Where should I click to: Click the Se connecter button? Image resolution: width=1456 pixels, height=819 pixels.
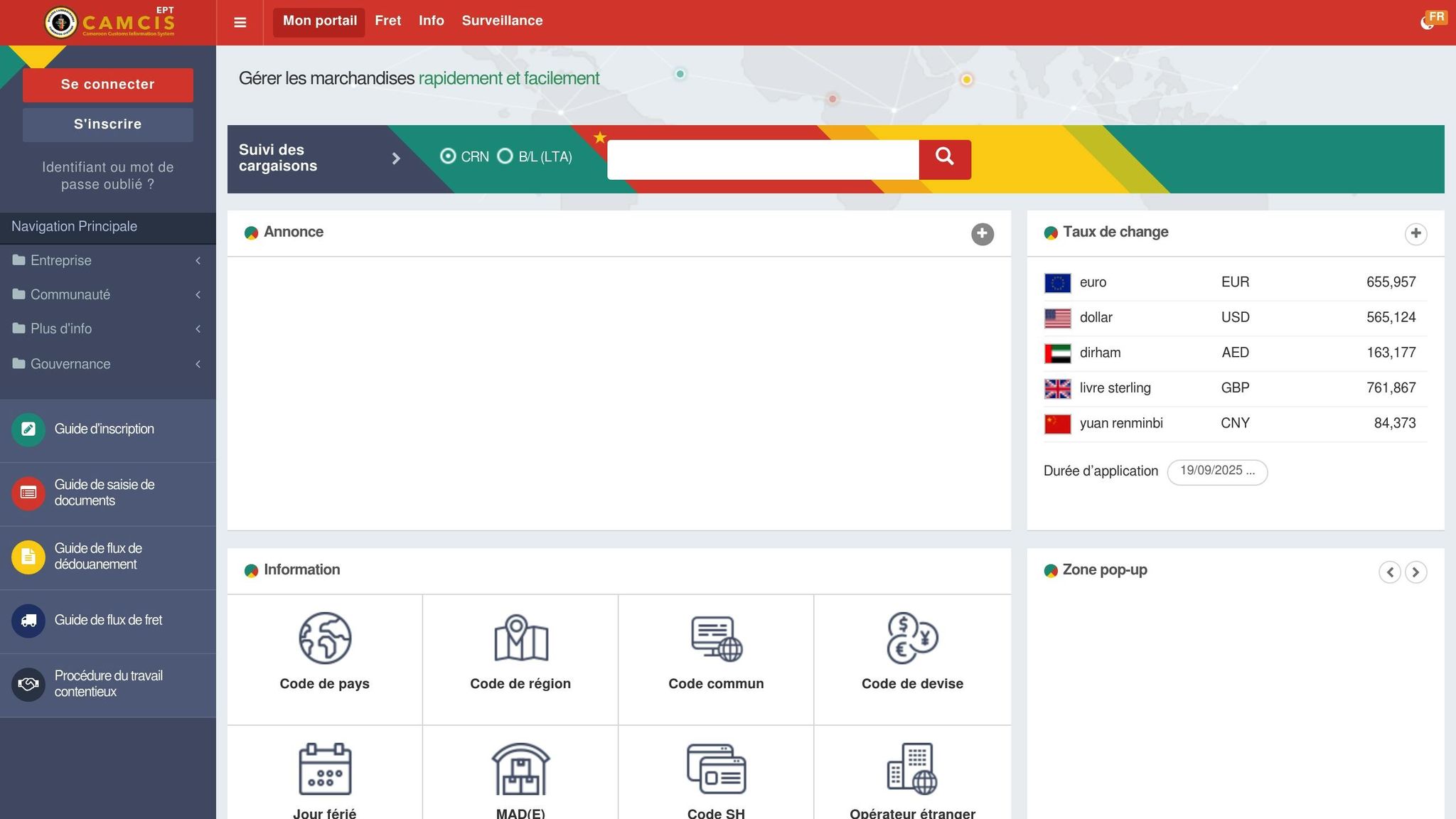pyautogui.click(x=108, y=85)
